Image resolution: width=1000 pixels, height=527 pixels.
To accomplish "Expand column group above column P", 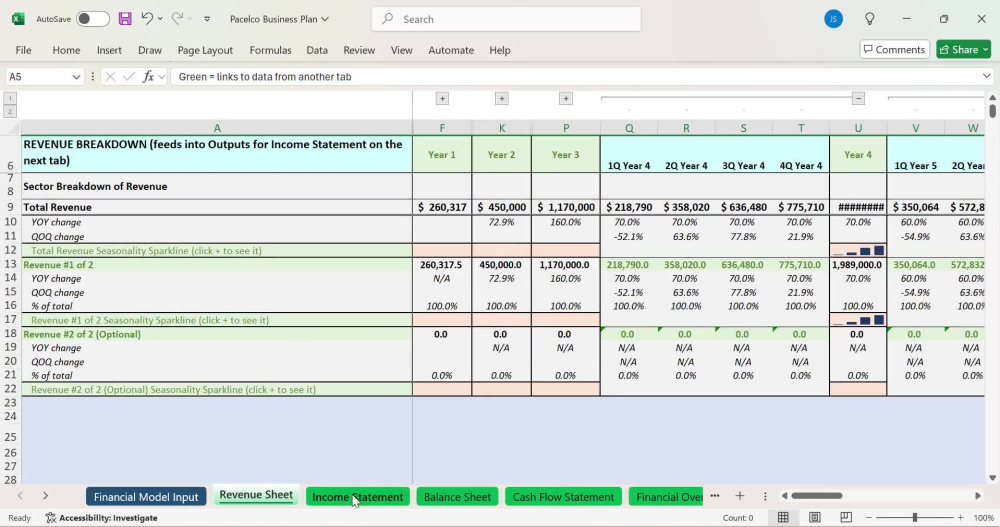I will point(565,98).
